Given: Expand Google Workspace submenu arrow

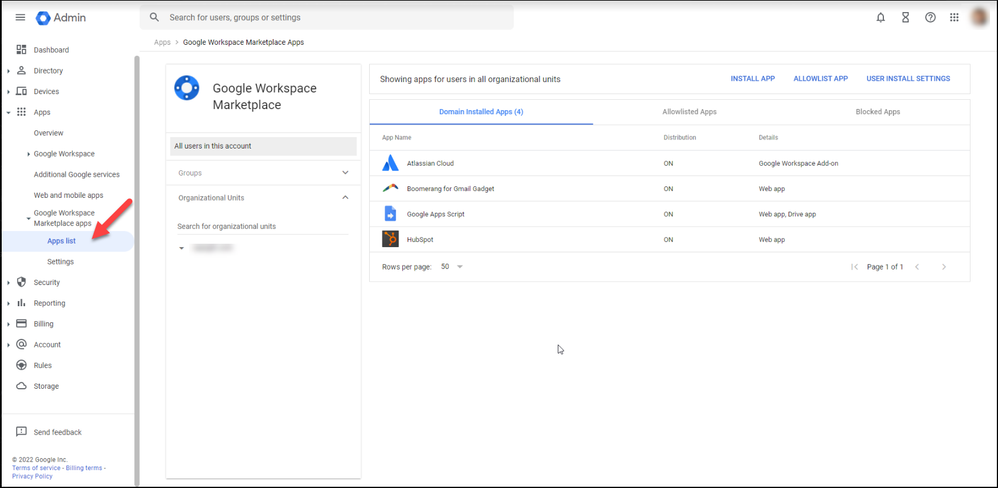Looking at the screenshot, I should (29, 154).
